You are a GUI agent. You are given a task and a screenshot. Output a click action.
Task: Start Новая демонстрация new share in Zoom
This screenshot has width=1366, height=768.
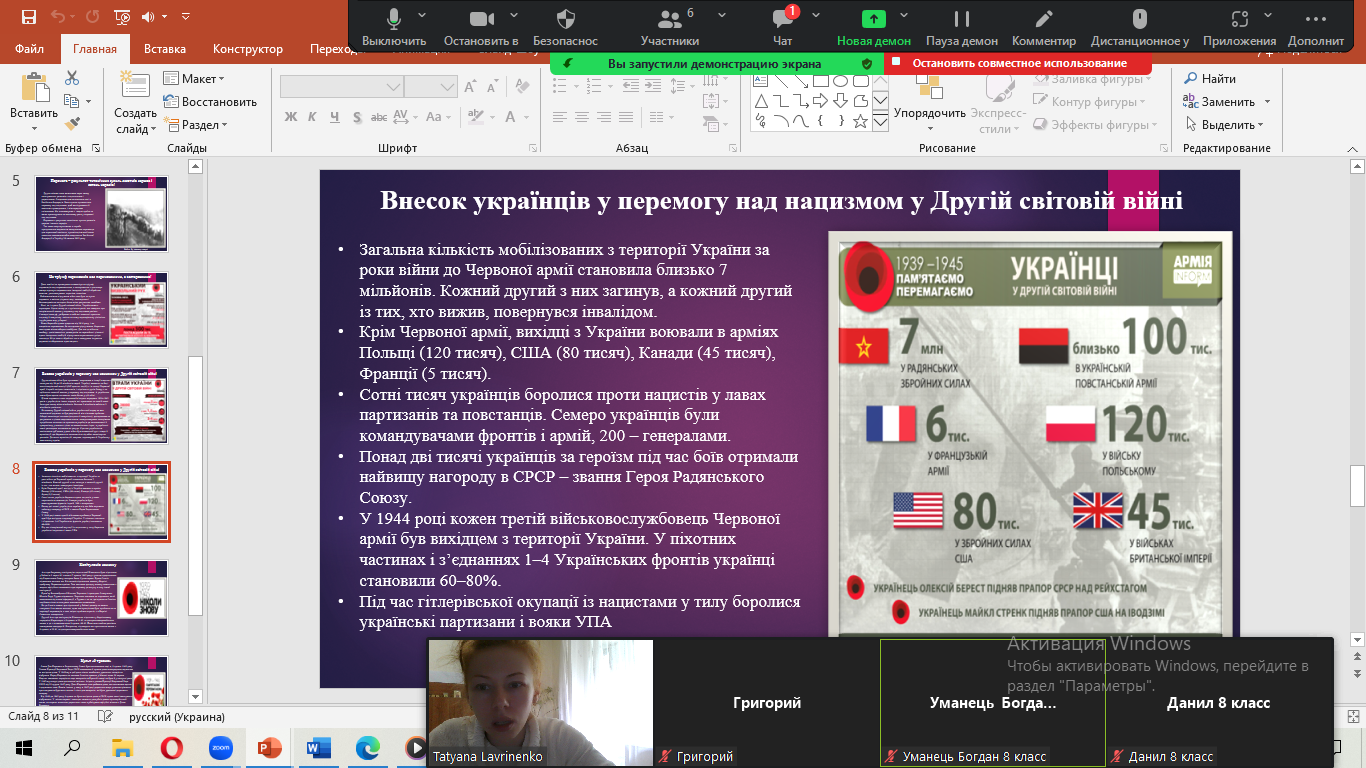874,26
